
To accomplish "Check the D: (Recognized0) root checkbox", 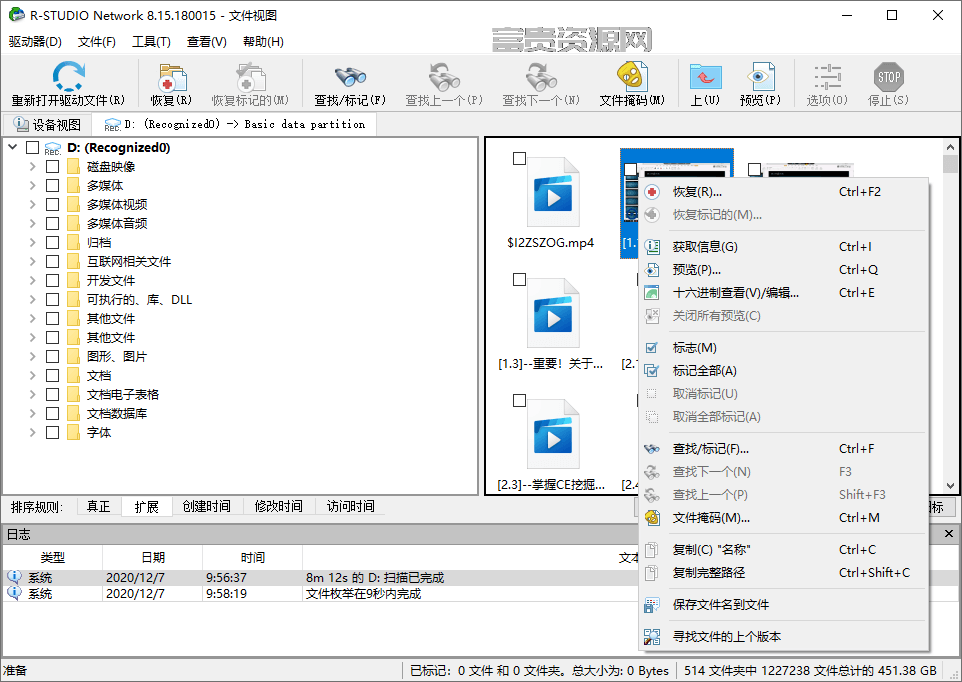I will (33, 147).
